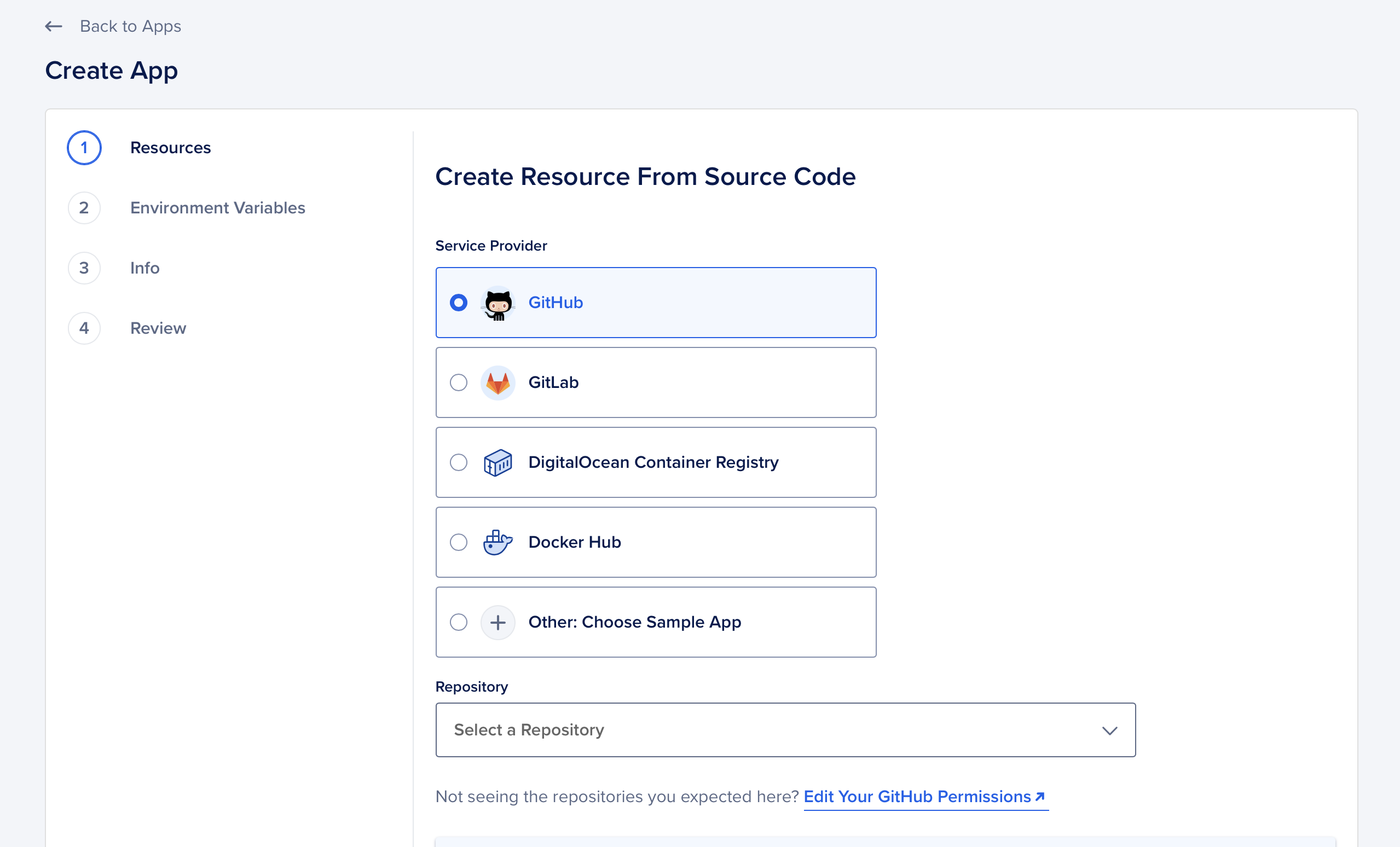The width and height of the screenshot is (1400, 847).
Task: Go to step 1 circle
Action: click(x=84, y=148)
